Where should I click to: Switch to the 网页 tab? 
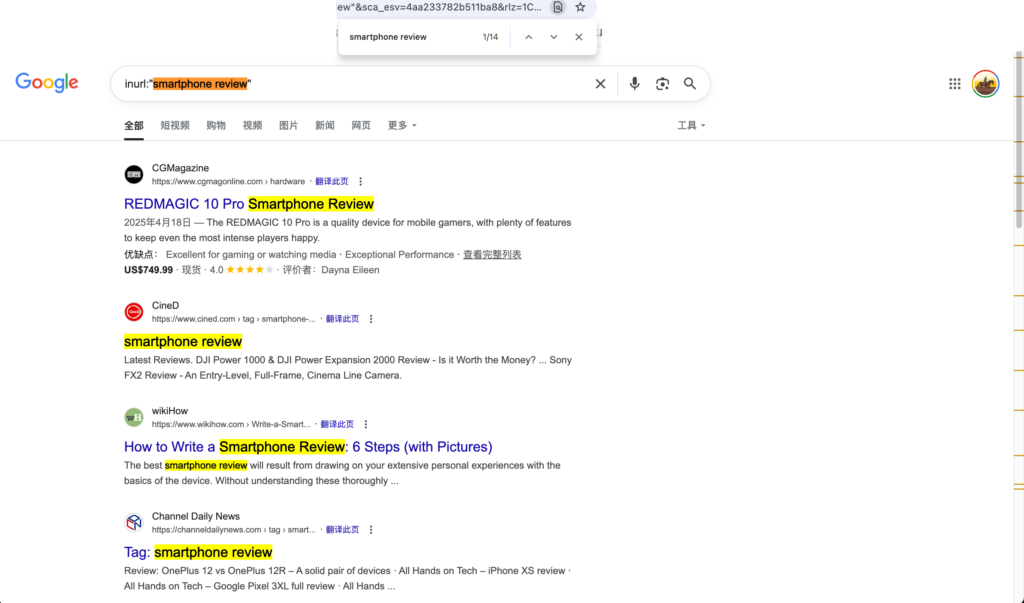pyautogui.click(x=361, y=125)
